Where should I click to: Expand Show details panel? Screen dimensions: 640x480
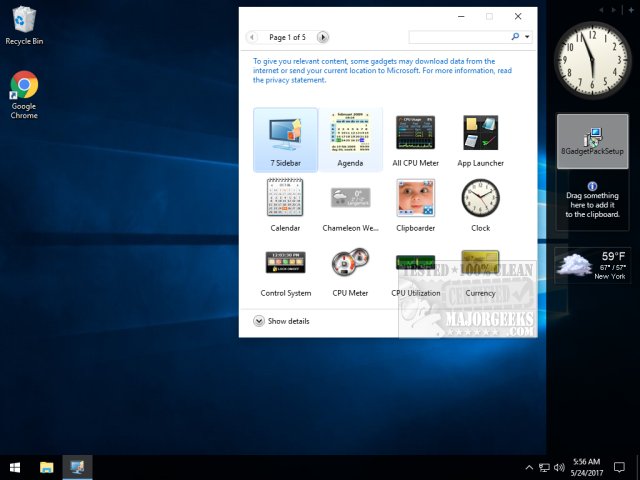click(x=259, y=321)
